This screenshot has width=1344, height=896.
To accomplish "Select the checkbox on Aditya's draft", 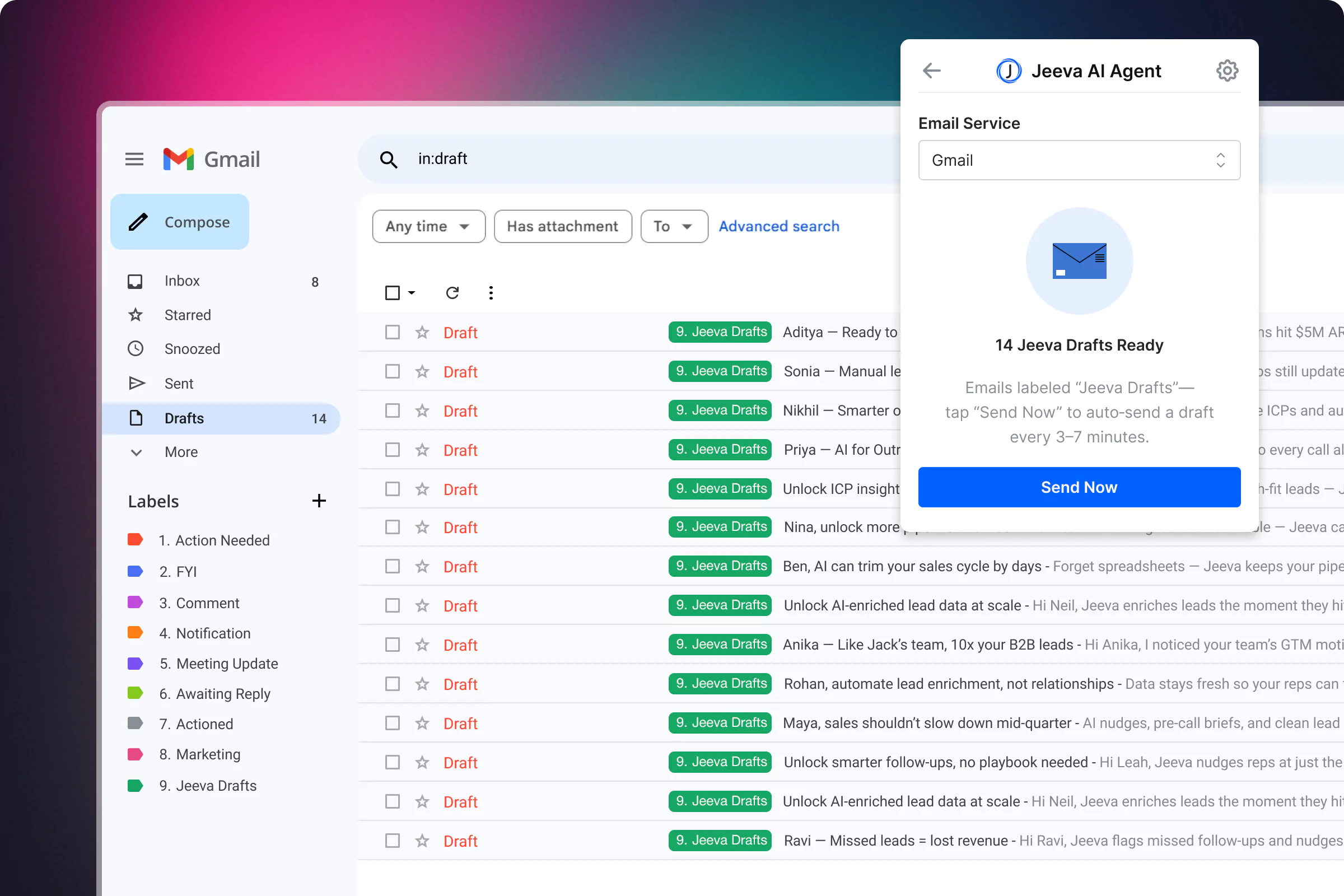I will 392,332.
